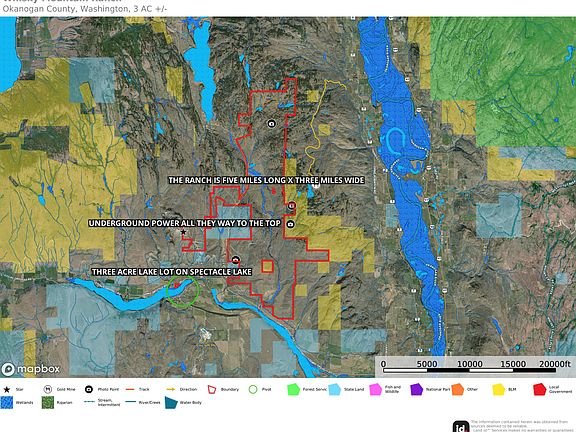This screenshot has width=576, height=432.
Task: Click the black star marker on the map
Action: tap(183, 232)
